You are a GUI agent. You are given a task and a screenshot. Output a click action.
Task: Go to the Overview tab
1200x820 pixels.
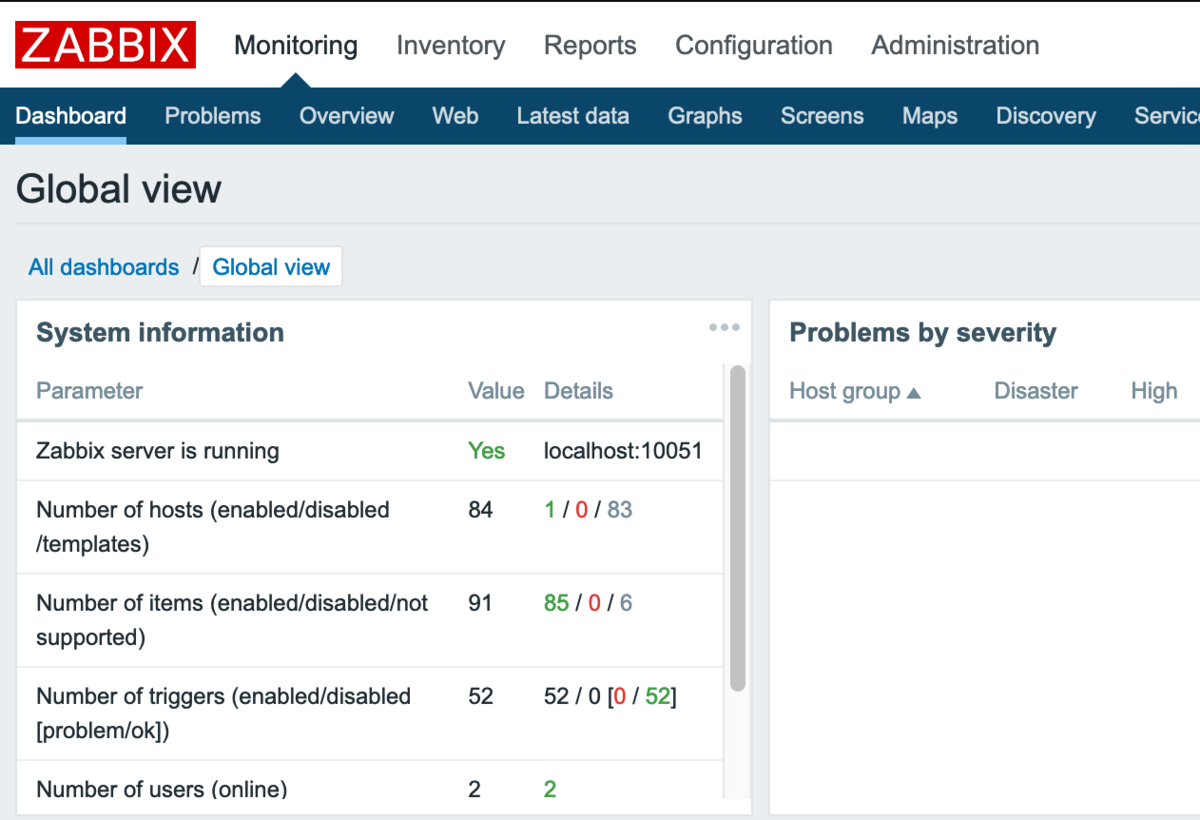(x=347, y=116)
